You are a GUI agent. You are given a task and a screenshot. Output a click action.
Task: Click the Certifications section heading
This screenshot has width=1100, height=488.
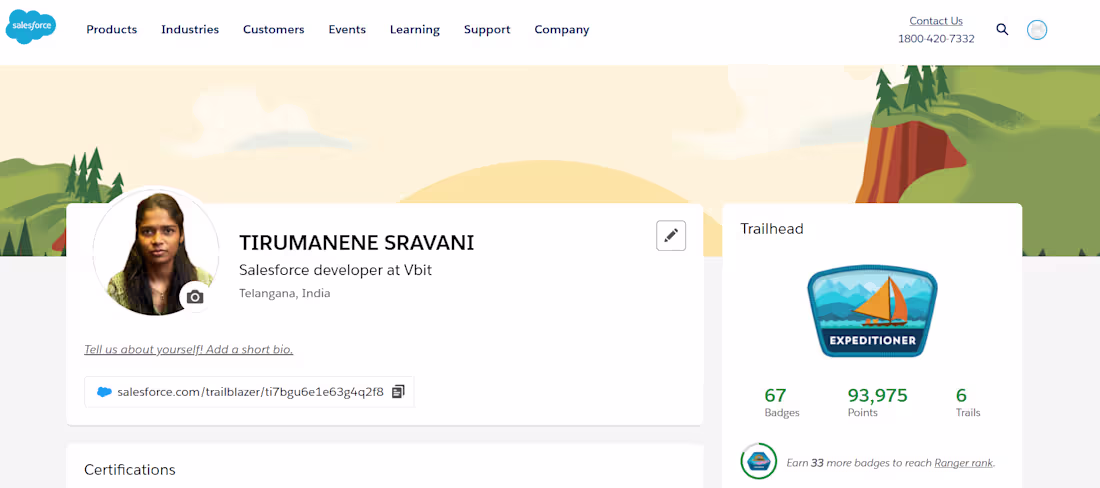point(130,469)
